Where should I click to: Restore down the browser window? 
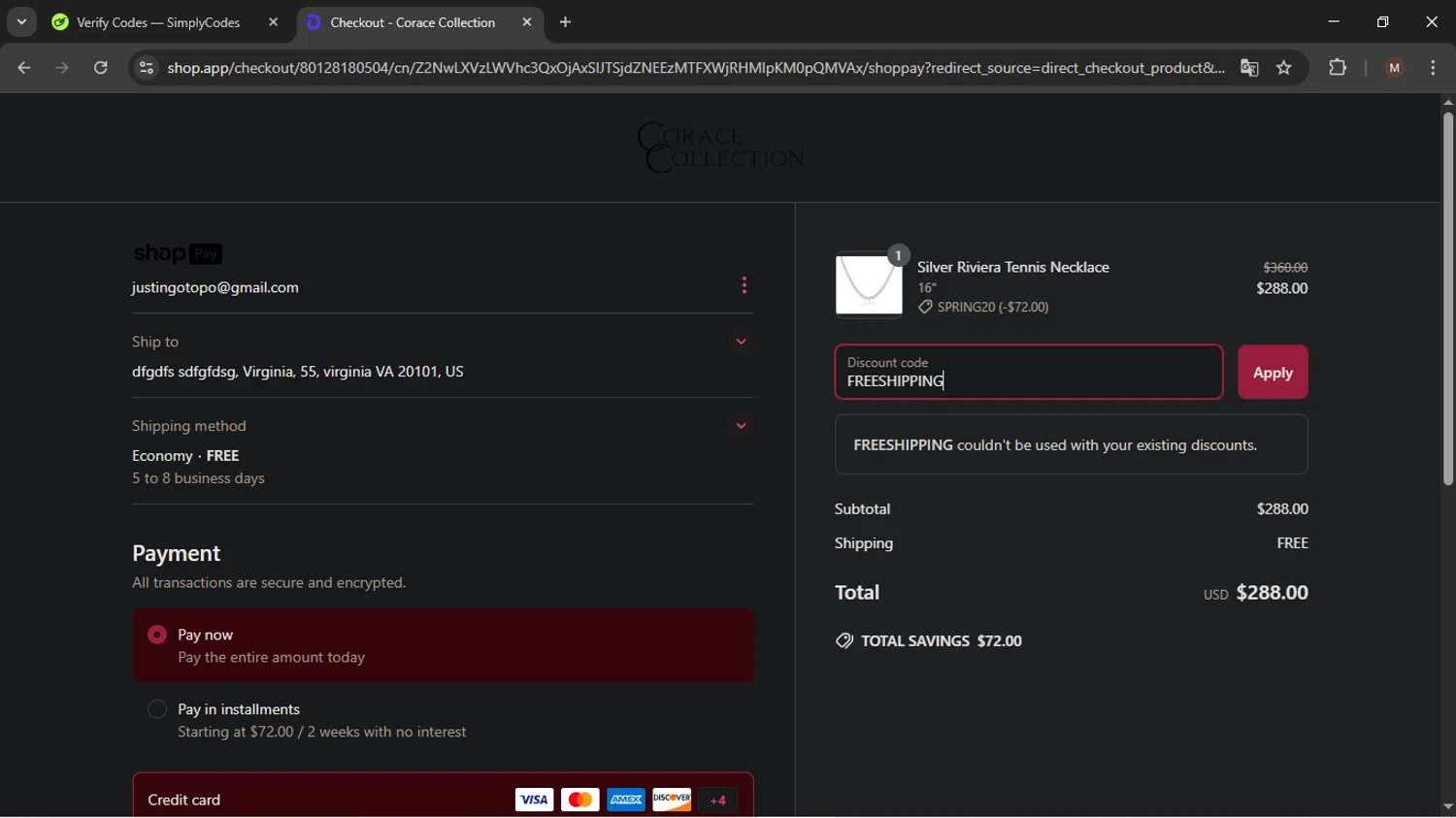pyautogui.click(x=1383, y=21)
